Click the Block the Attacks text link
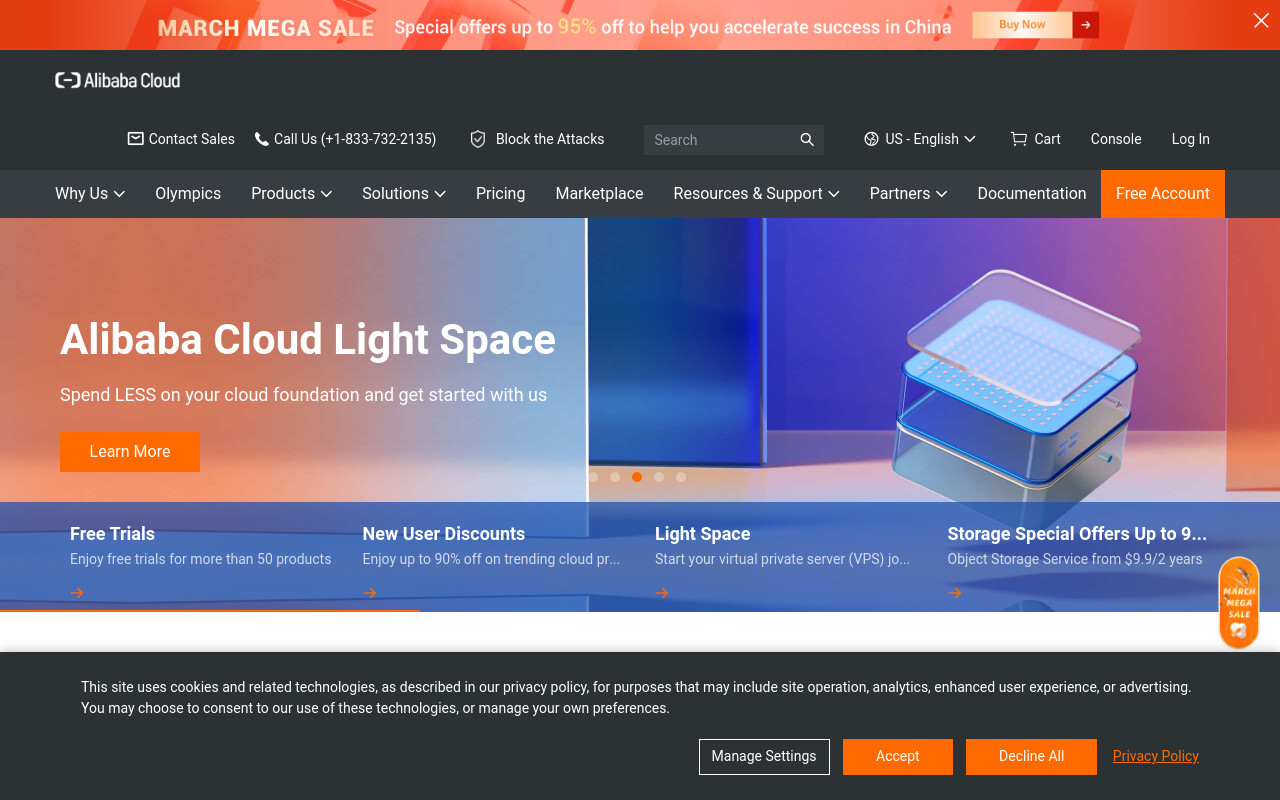1280x800 pixels. 550,139
